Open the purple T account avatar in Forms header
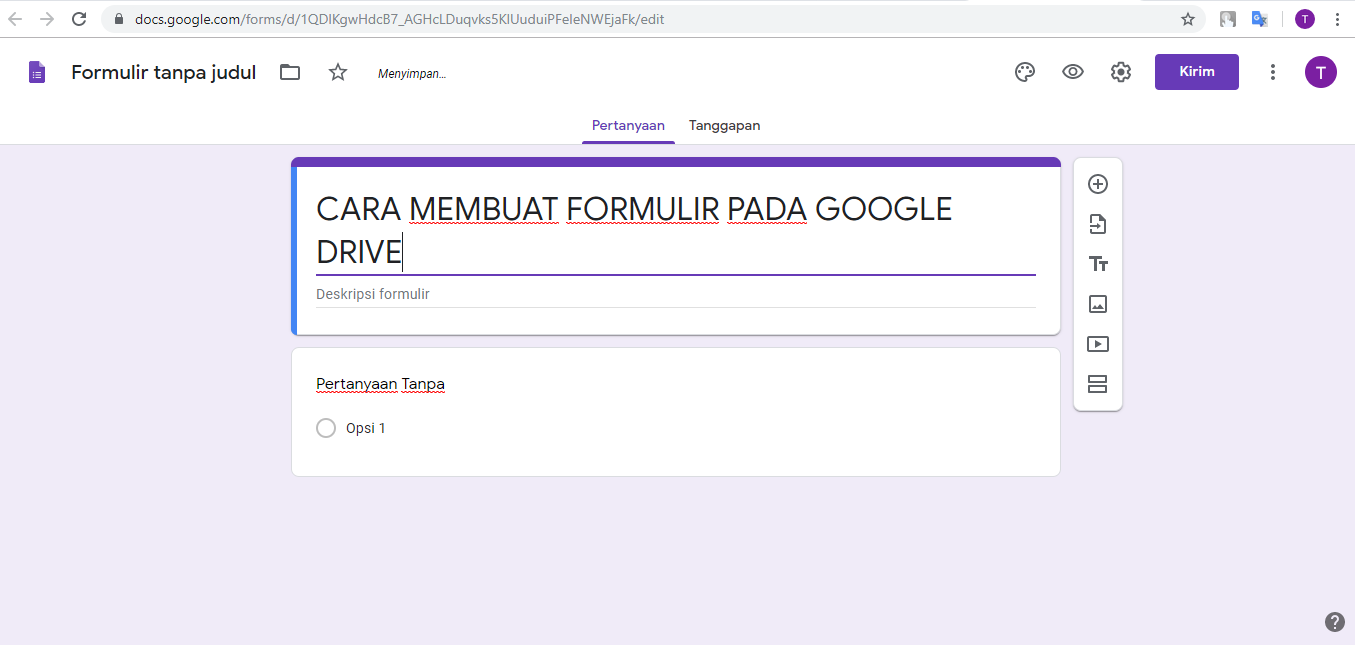 (x=1321, y=72)
